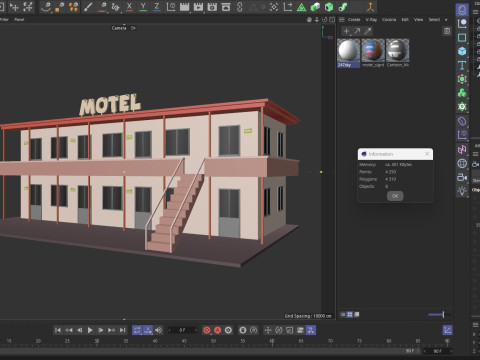Viewport: 480px width, 360px height.
Task: Click the Render View clapperboard icon
Action: [x=184, y=7]
